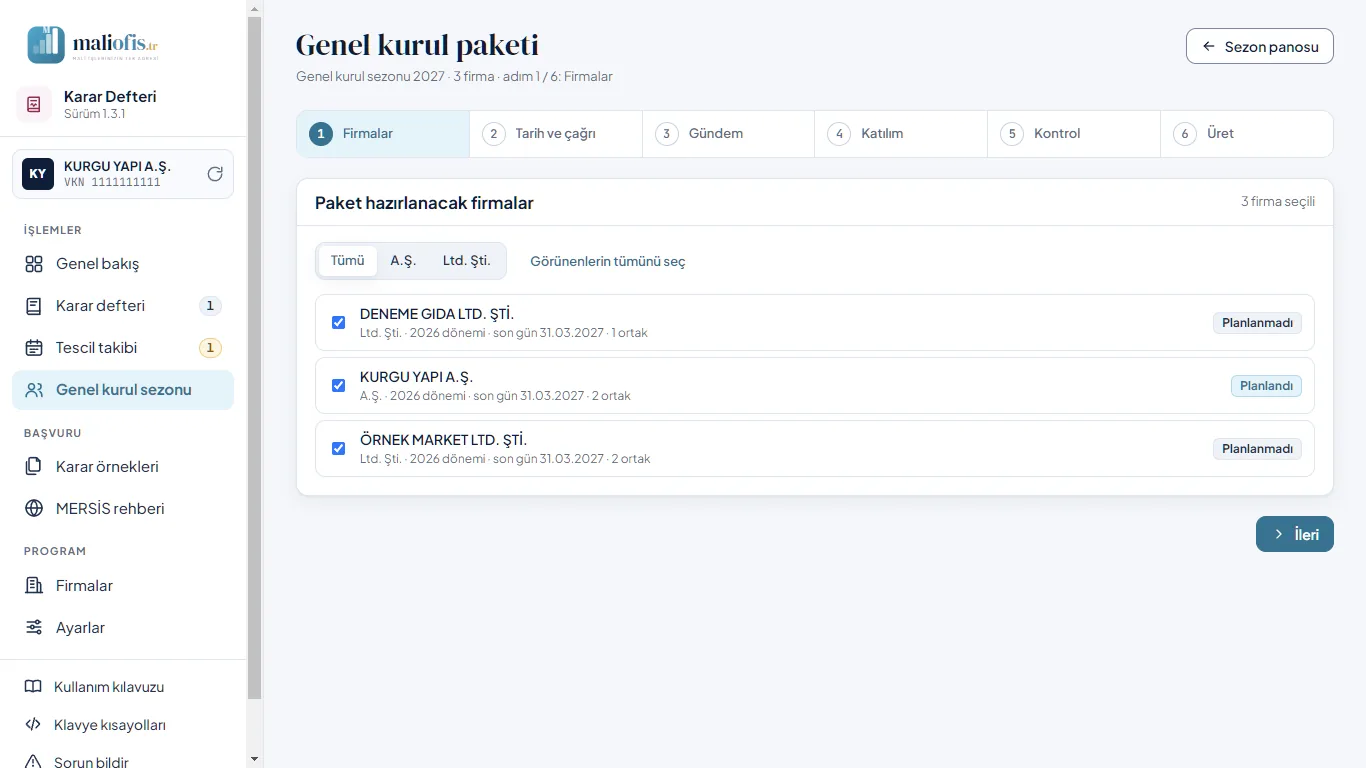The width and height of the screenshot is (1366, 768).
Task: Click Planlanmadı tag on DENEME GIDA row
Action: pos(1258,323)
